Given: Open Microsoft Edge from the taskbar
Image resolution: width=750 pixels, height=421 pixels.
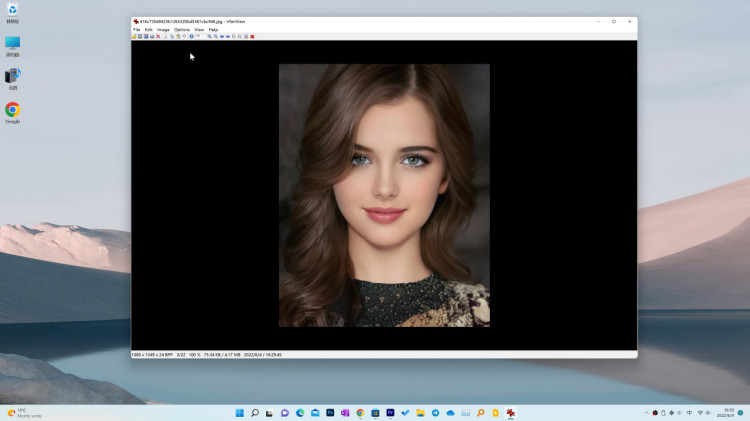Looking at the screenshot, I should 300,413.
